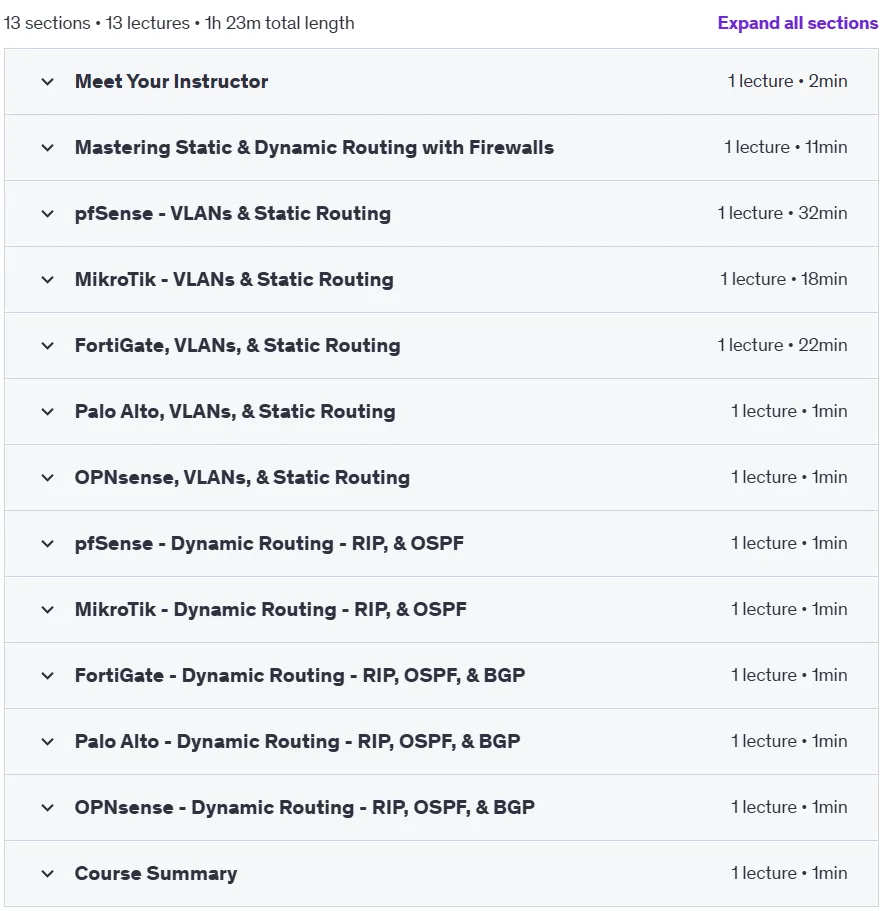Open Palo Alto, VLANs, & Static Routing title
882x911 pixels.
235,411
